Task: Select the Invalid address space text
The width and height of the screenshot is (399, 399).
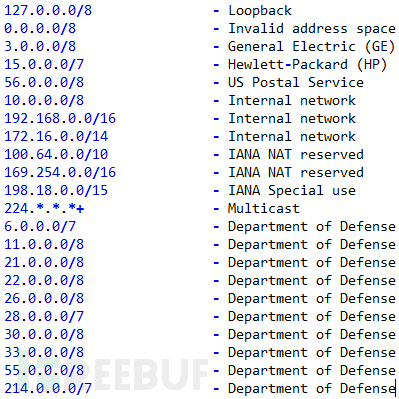Action: [x=312, y=29]
